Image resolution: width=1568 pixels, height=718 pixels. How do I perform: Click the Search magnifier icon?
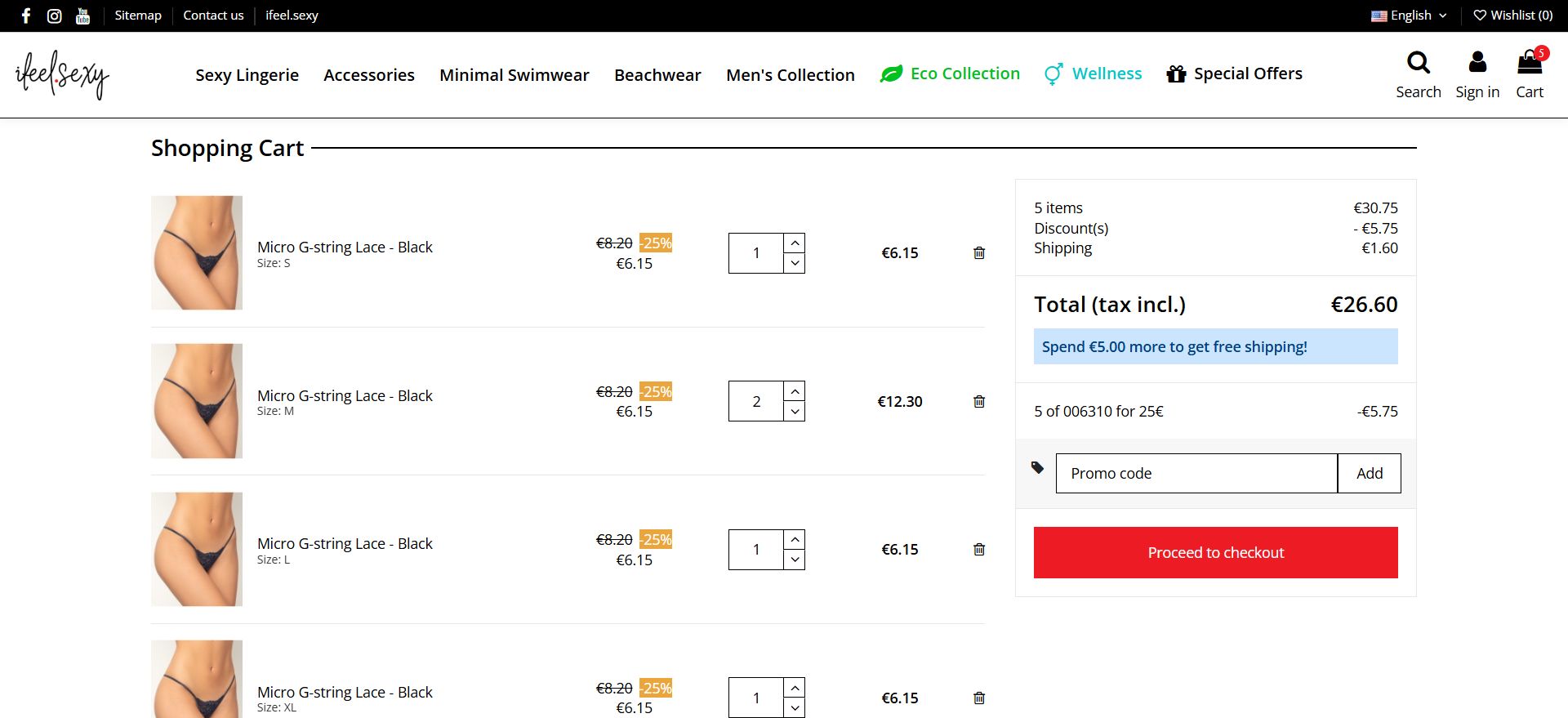(x=1419, y=63)
